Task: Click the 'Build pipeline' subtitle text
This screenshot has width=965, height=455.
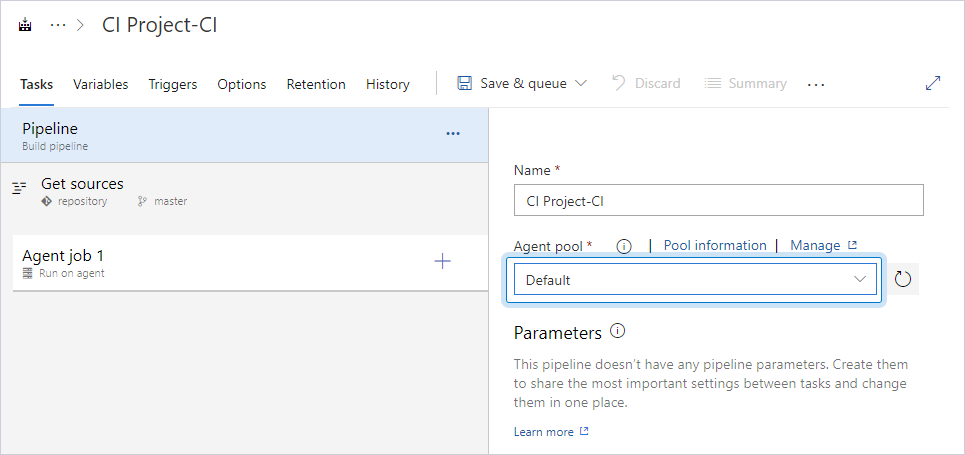Action: [x=55, y=147]
